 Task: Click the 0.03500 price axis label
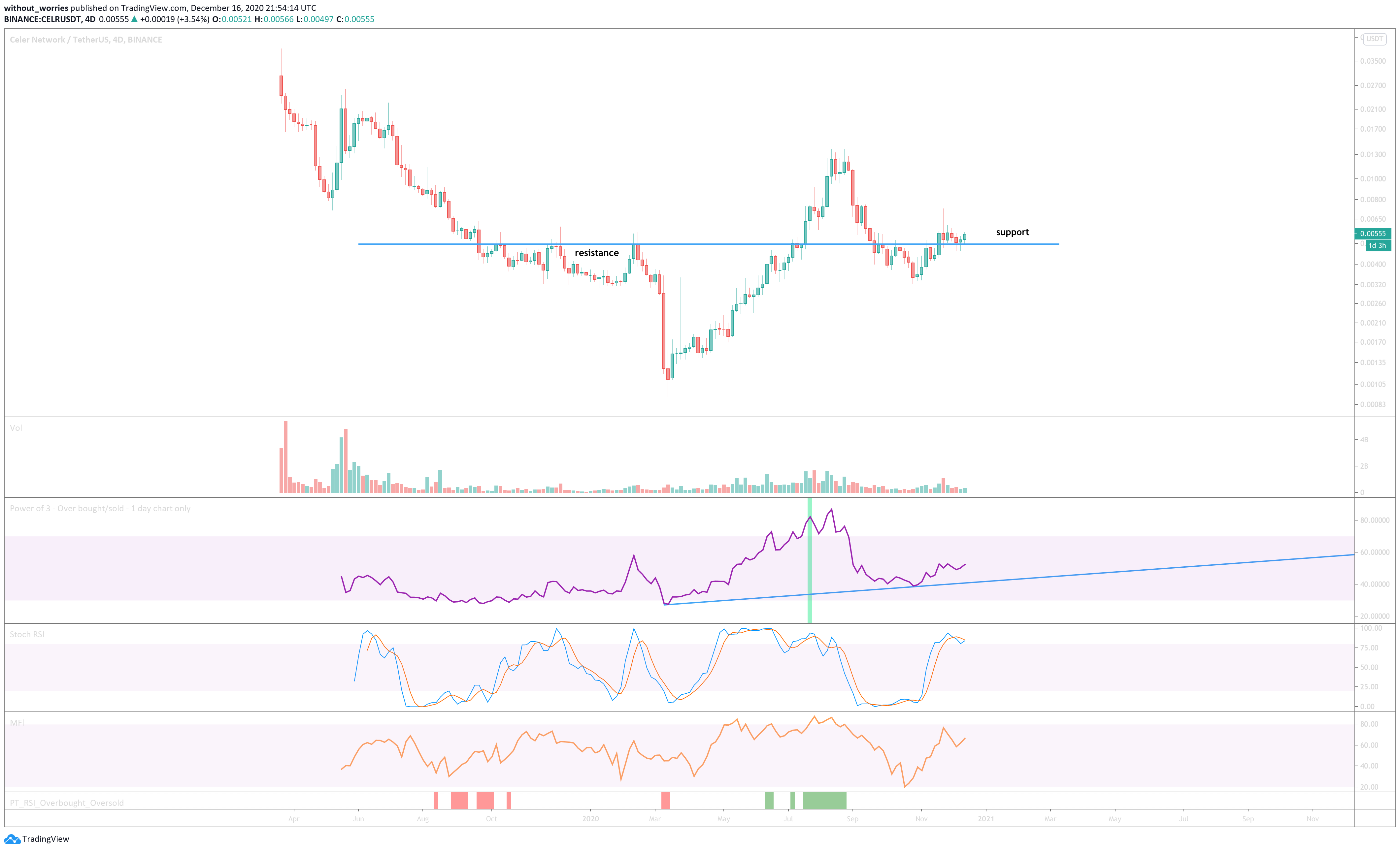tap(1372, 61)
